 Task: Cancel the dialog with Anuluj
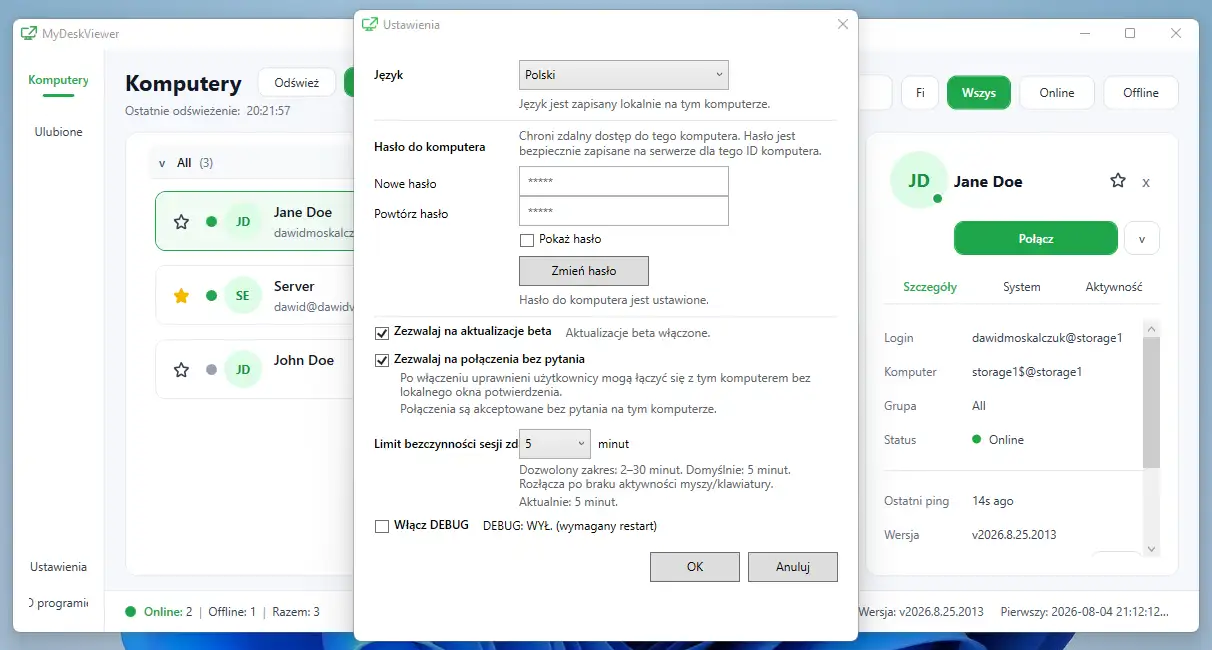[793, 567]
